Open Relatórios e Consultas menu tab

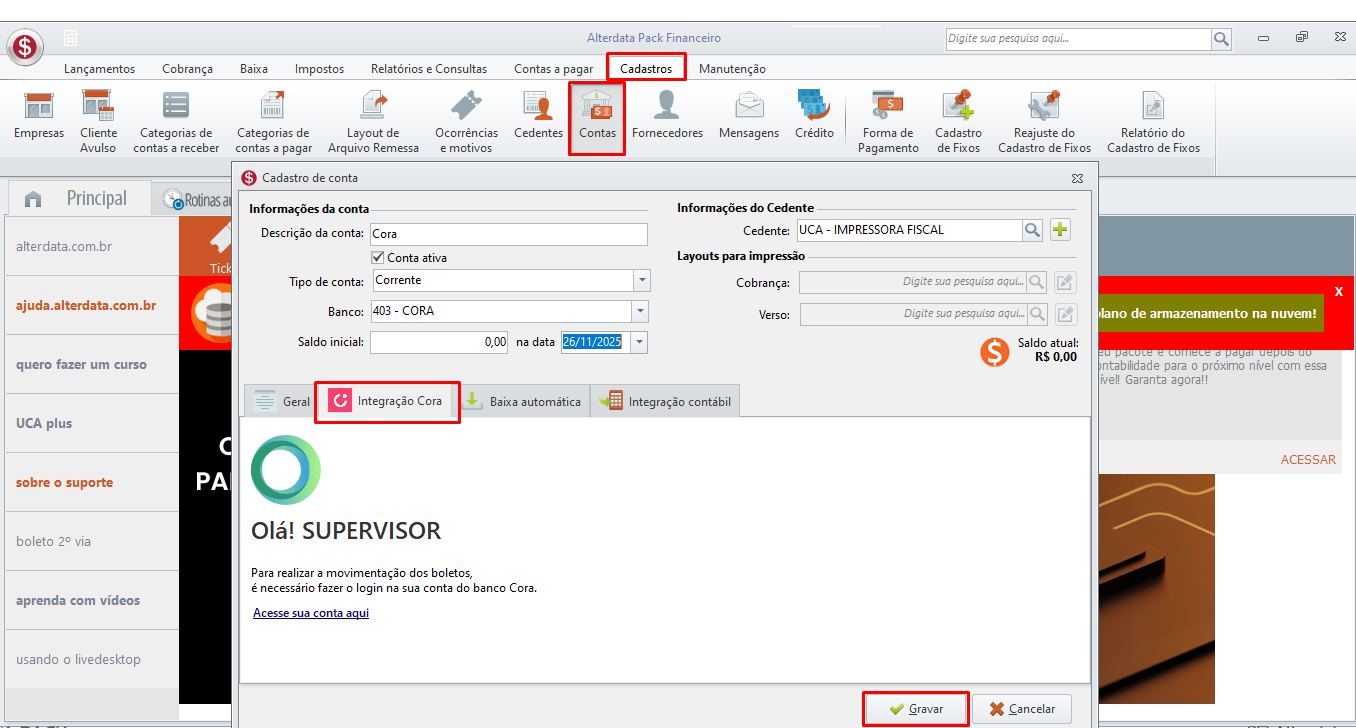pyautogui.click(x=429, y=69)
